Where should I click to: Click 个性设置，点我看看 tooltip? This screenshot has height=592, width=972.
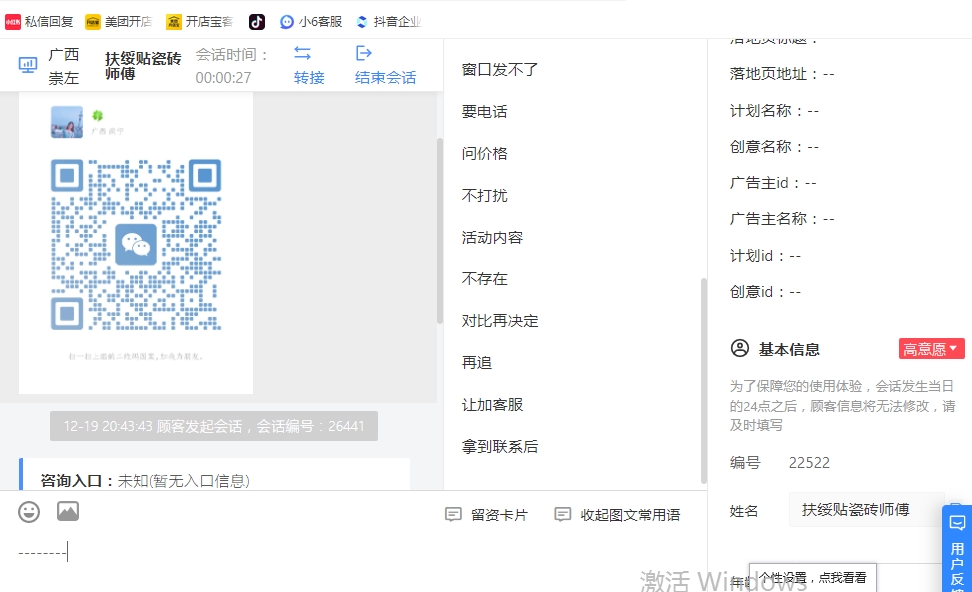pyautogui.click(x=813, y=578)
